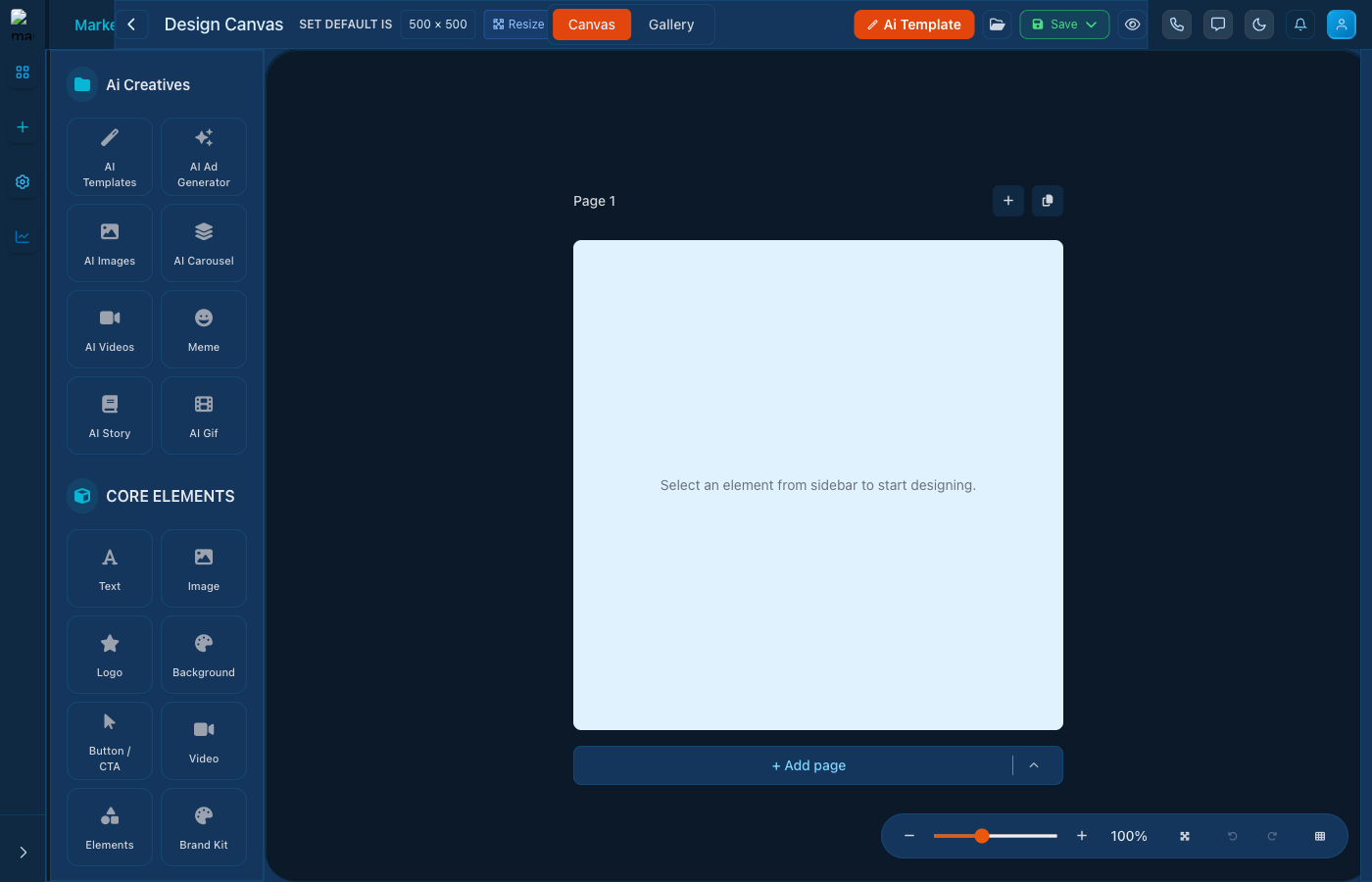This screenshot has width=1372, height=882.
Task: Add a new page with plus icon
Action: [1008, 201]
